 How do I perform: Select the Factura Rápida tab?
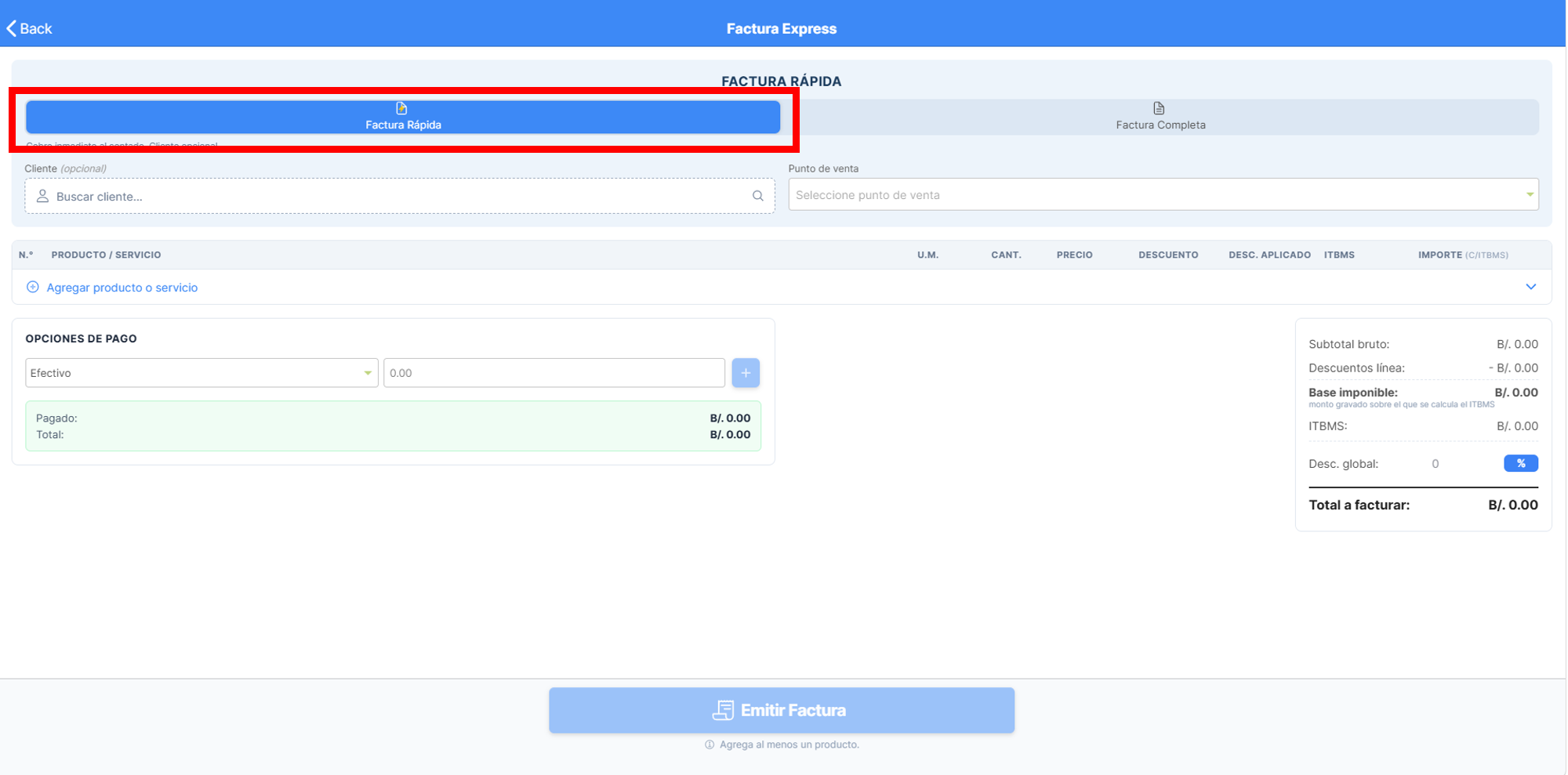click(x=403, y=117)
